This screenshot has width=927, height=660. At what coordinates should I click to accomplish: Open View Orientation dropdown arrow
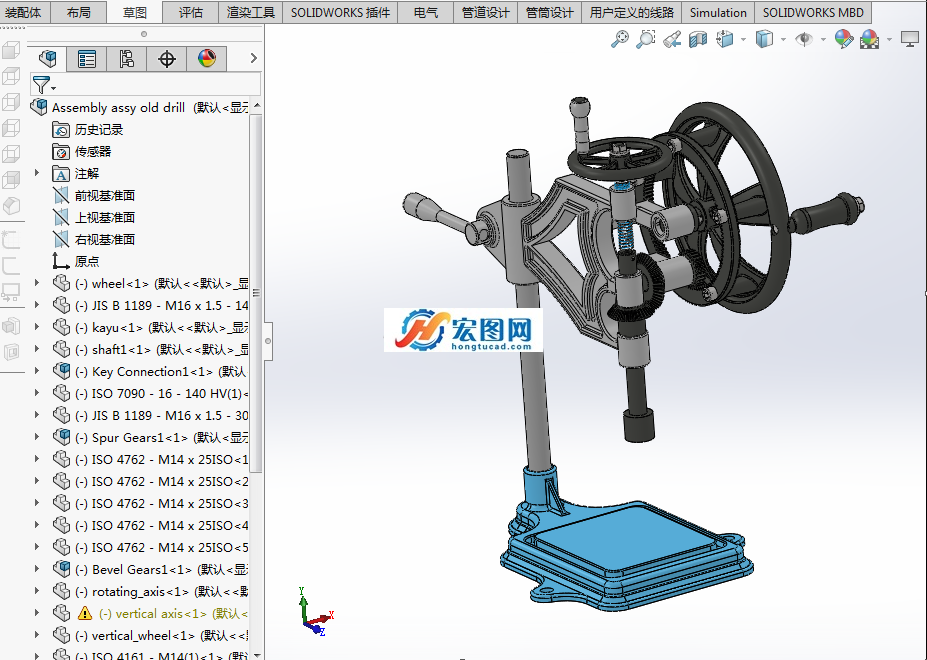click(743, 40)
